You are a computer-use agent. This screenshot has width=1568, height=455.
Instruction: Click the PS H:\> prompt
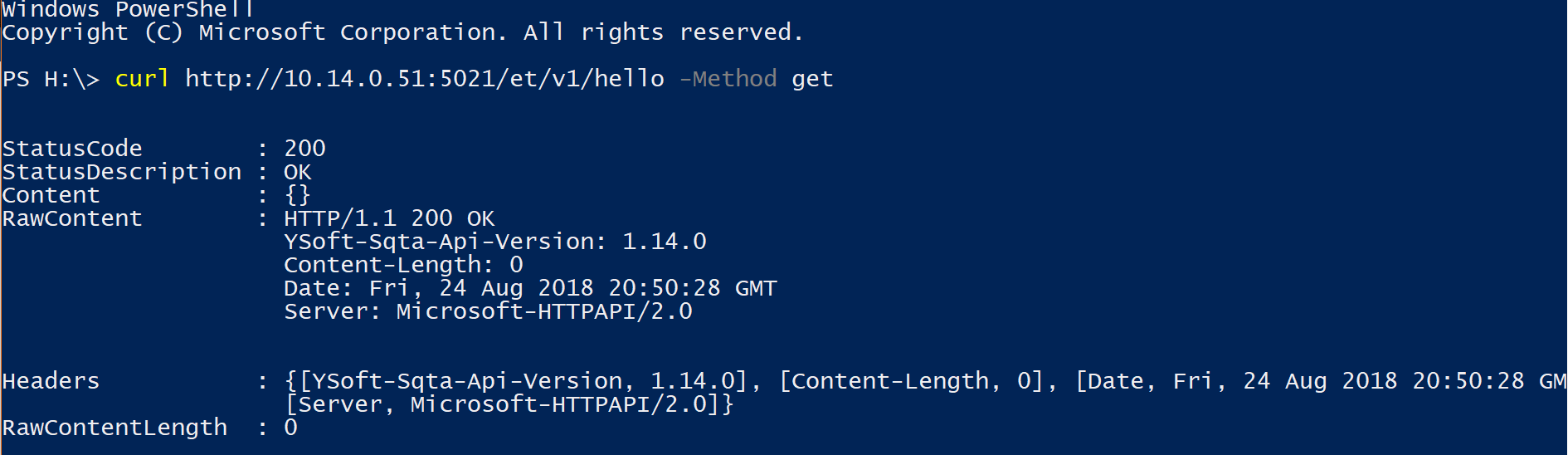click(51, 79)
